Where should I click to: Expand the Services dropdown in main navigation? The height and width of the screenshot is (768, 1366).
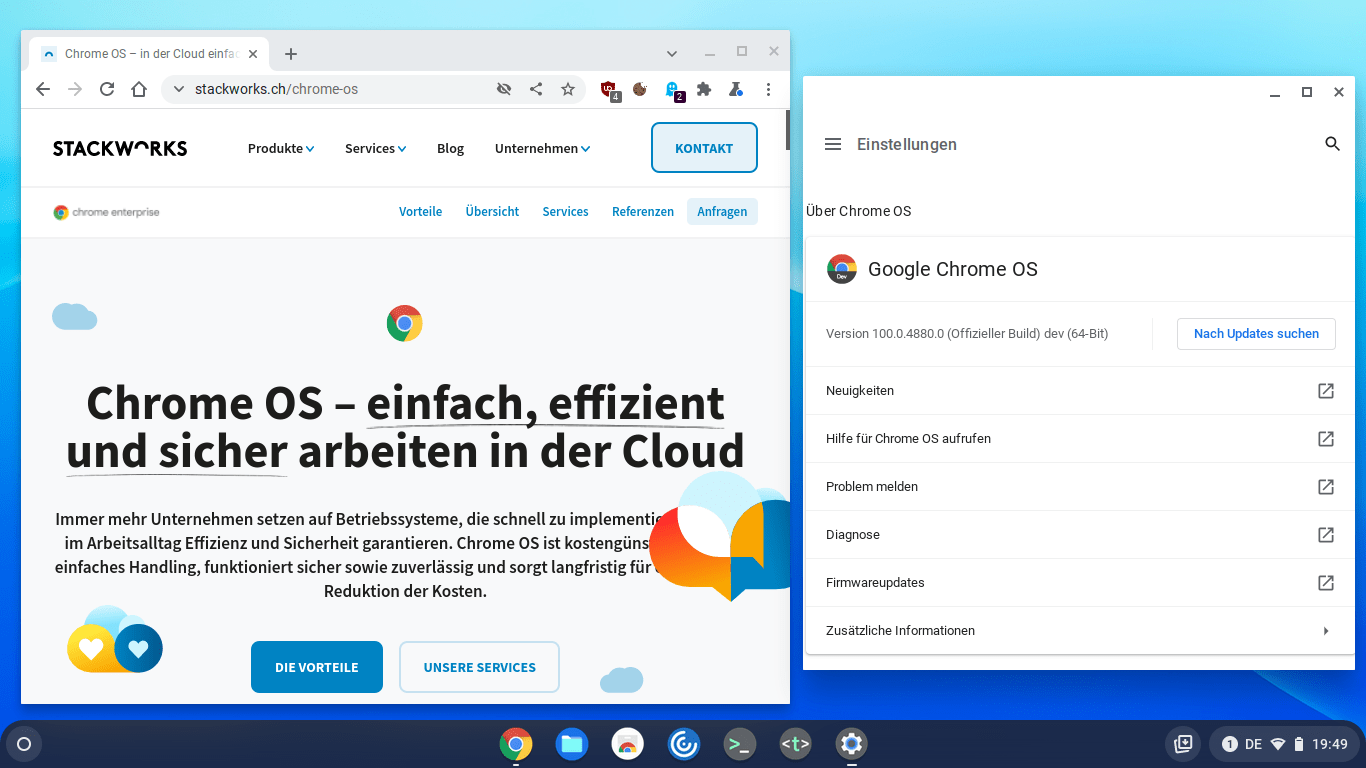point(375,148)
